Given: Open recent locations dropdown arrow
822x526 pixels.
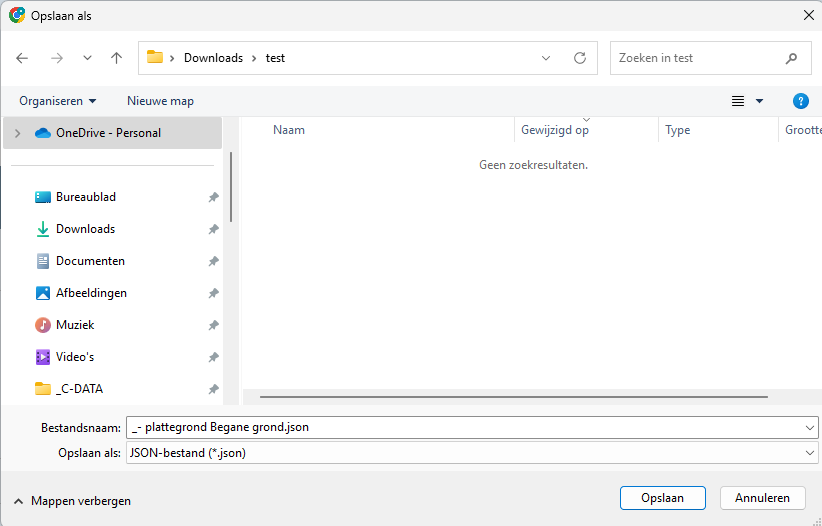Looking at the screenshot, I should [87, 58].
